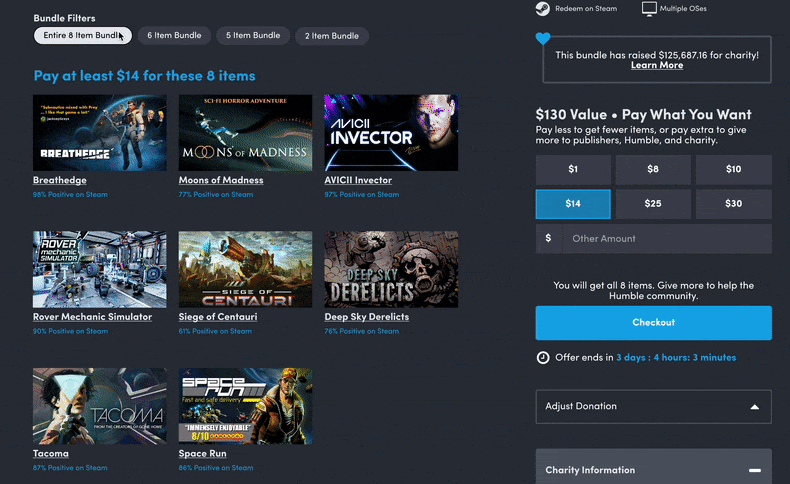790x484 pixels.
Task: Click the offer countdown clock icon
Action: click(543, 358)
